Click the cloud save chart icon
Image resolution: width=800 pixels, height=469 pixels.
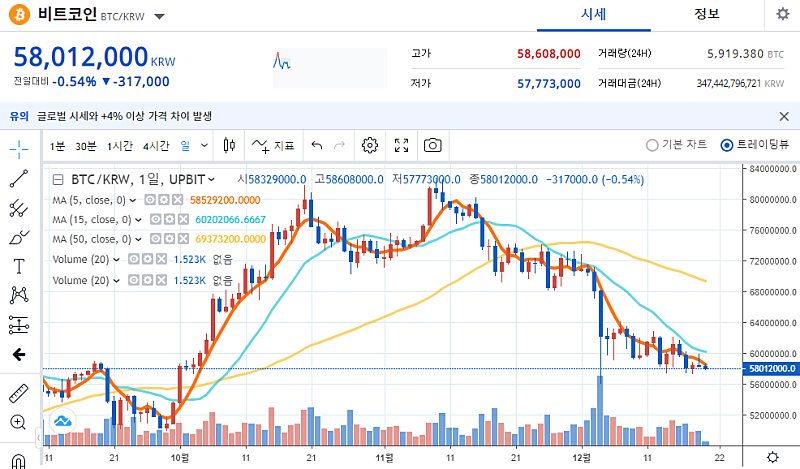63,422
